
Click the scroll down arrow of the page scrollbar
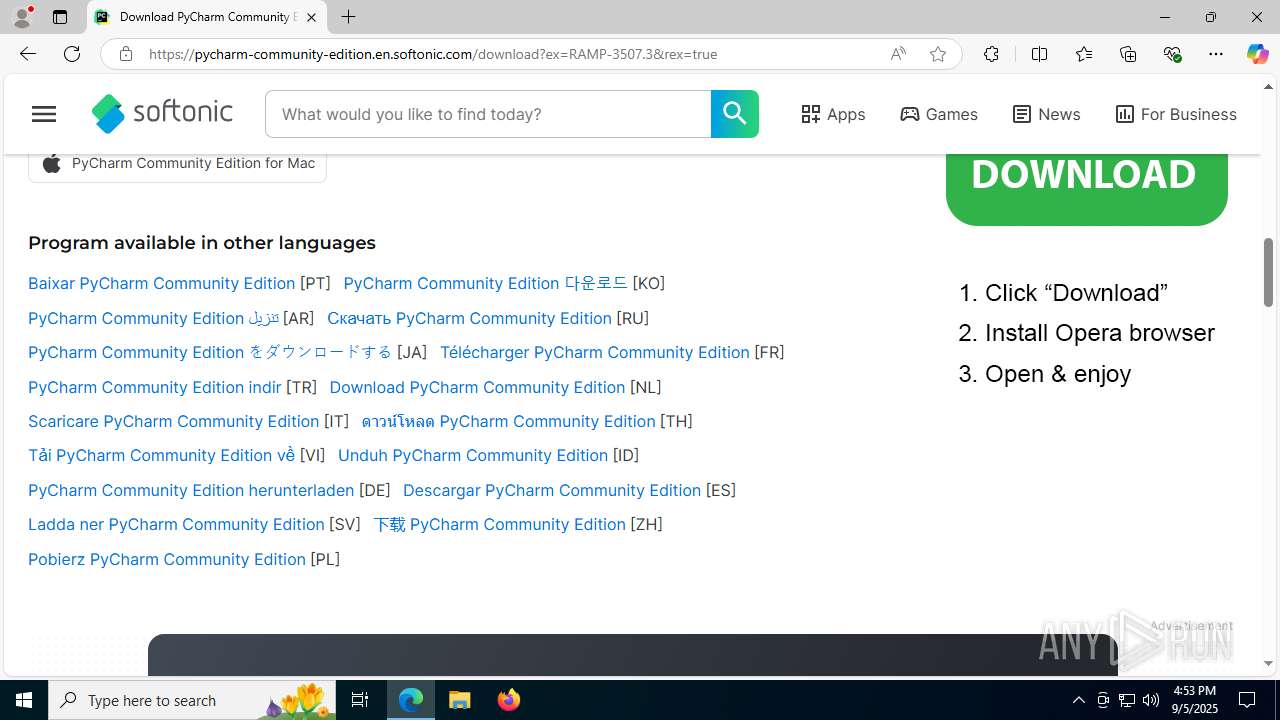pos(1269,664)
